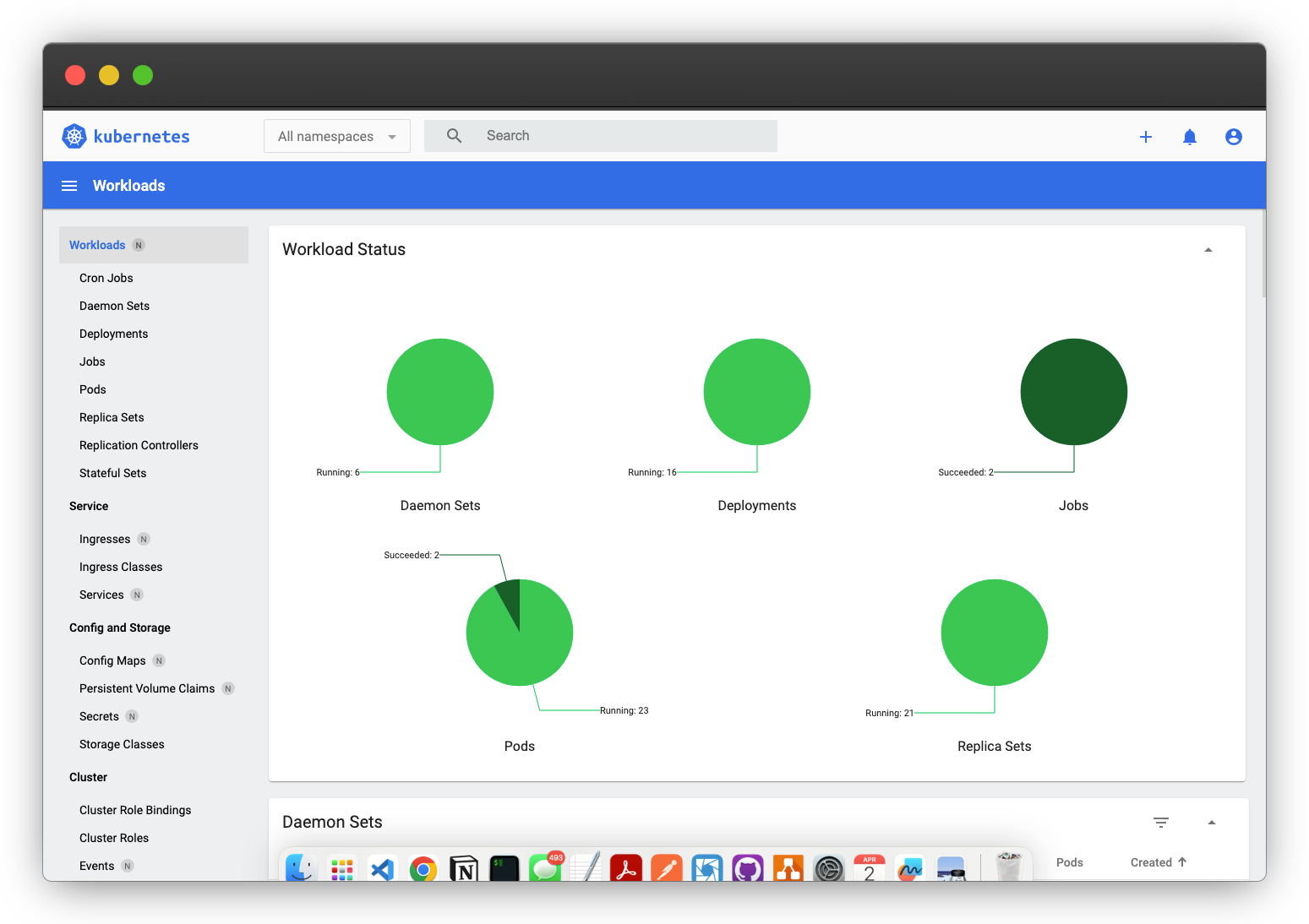Collapse the Workload Status panel
The width and height of the screenshot is (1309, 924).
click(x=1208, y=249)
